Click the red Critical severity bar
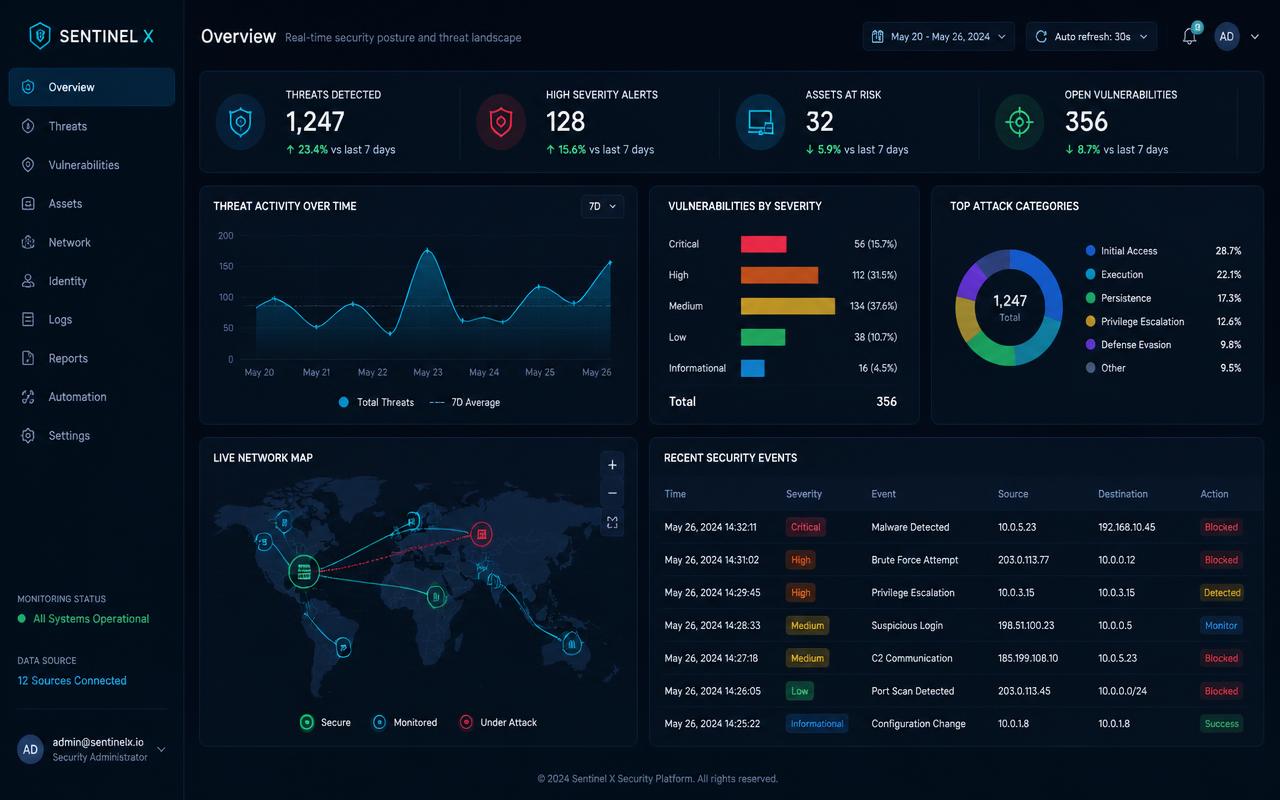Screen dimensions: 1280x800 tap(763, 244)
